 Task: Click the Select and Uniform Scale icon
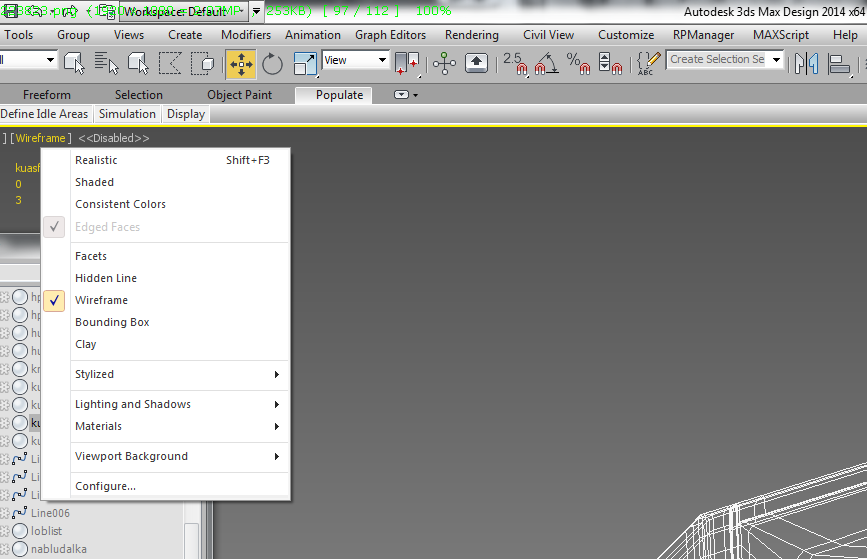[x=305, y=64]
